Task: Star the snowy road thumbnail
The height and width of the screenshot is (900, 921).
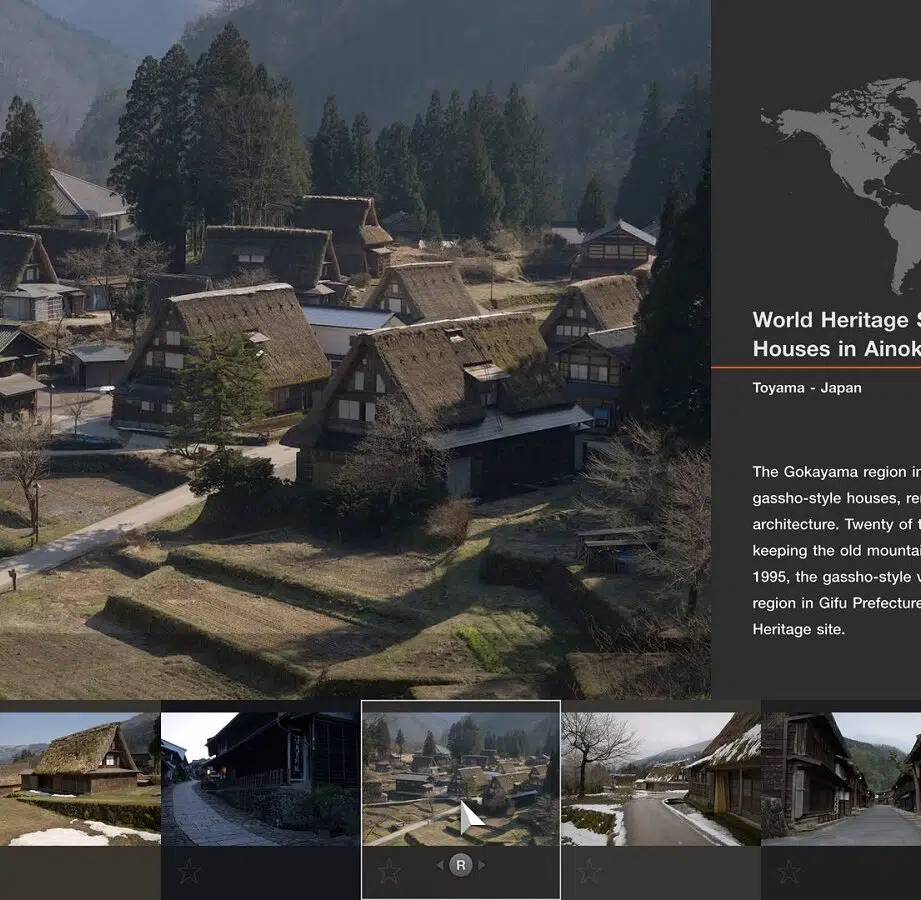Action: click(589, 871)
